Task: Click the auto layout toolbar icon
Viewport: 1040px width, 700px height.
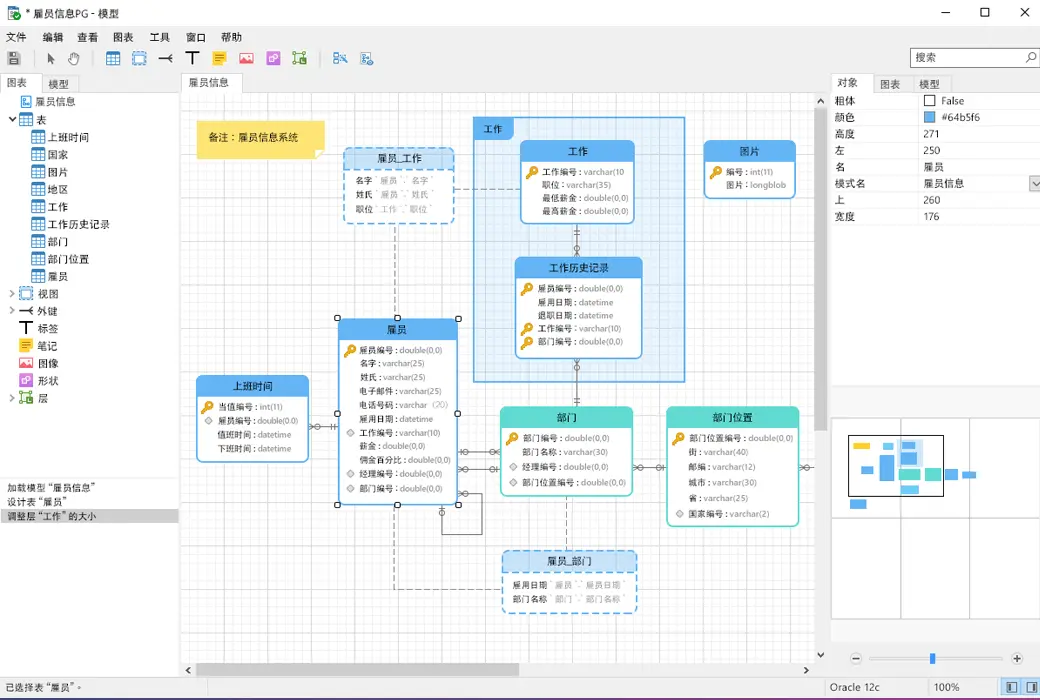Action: pyautogui.click(x=340, y=58)
